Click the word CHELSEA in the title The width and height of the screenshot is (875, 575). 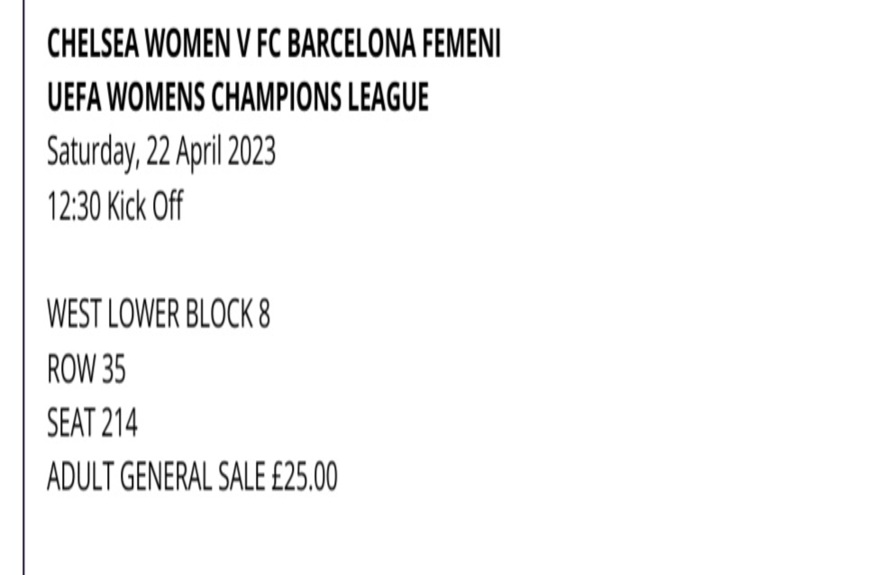coord(93,44)
